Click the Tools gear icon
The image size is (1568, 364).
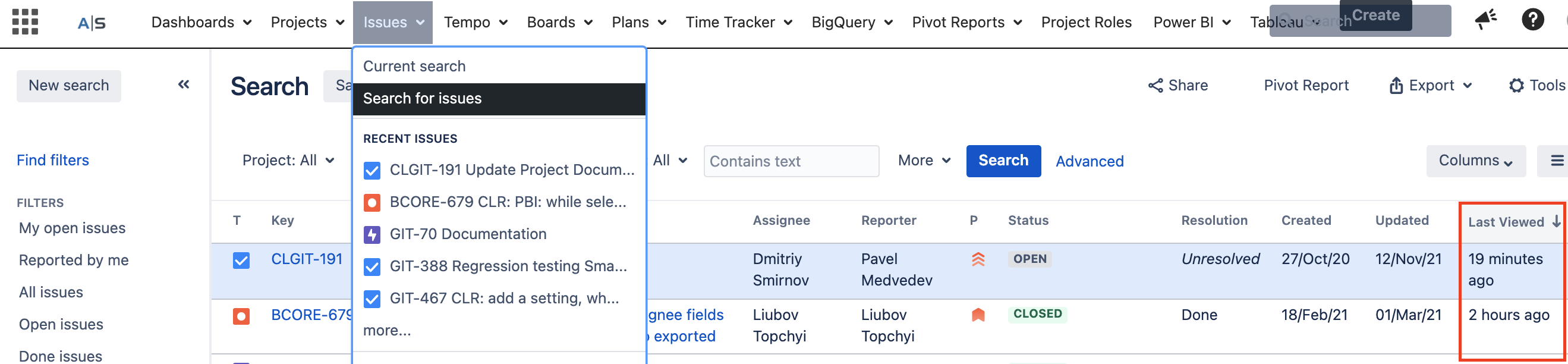[x=1516, y=85]
